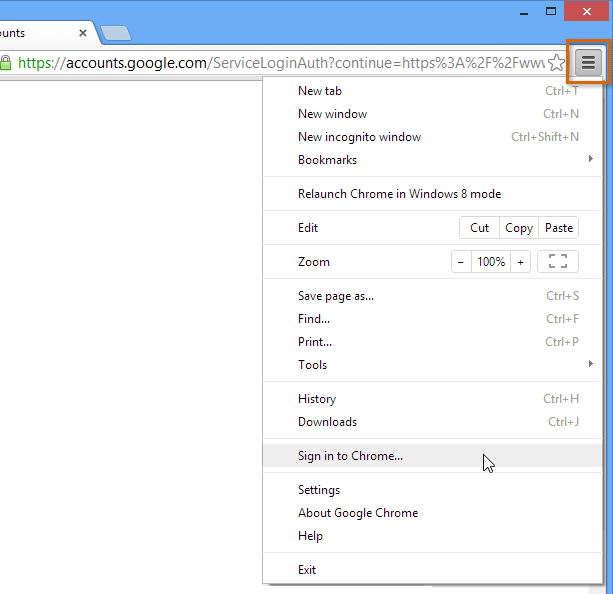613x594 pixels.
Task: Click the green padlock security icon
Action: click(x=5, y=63)
